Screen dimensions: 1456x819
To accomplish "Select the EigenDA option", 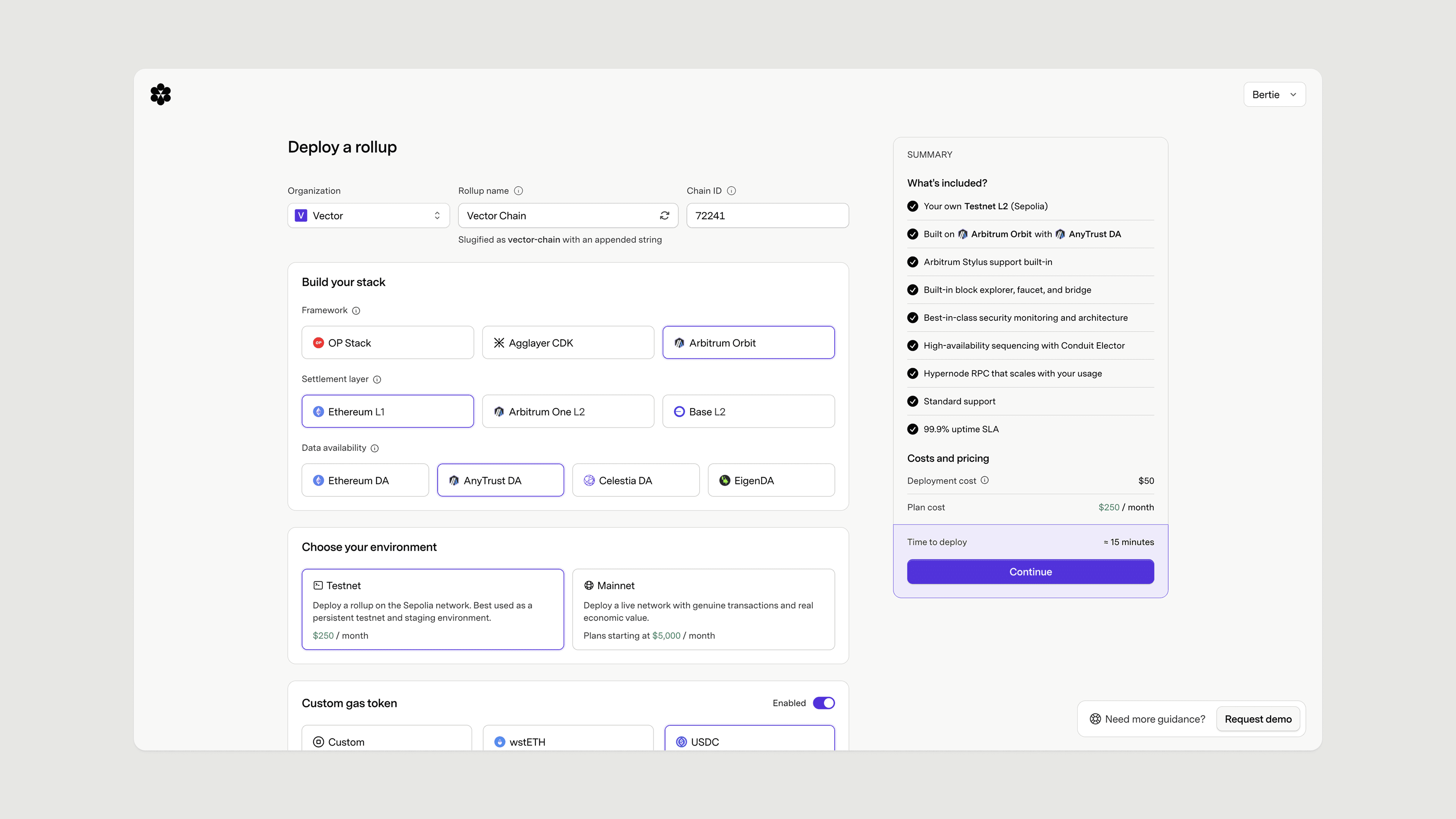I will coord(770,480).
